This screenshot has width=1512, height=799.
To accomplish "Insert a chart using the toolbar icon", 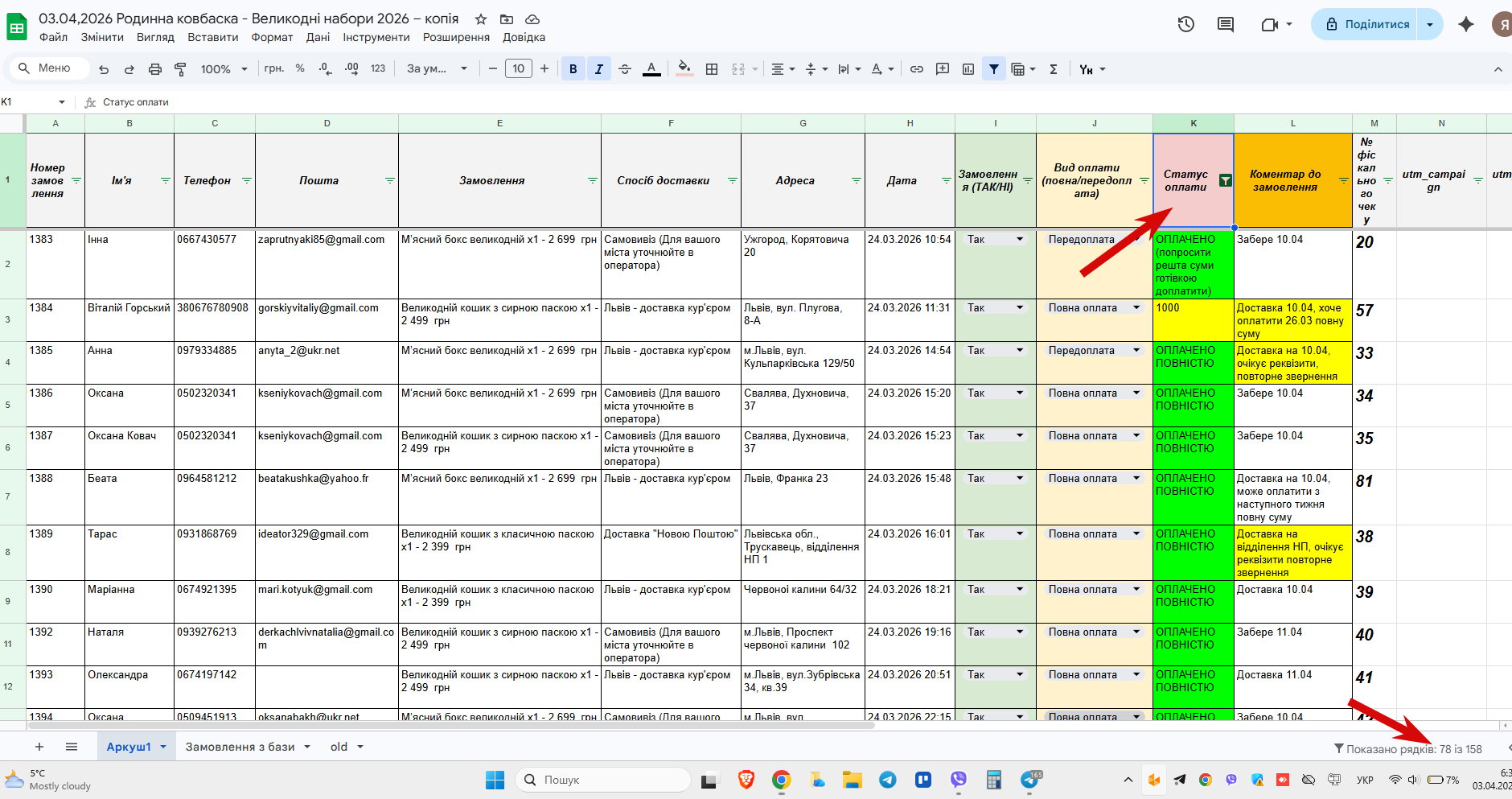I will pyautogui.click(x=968, y=69).
